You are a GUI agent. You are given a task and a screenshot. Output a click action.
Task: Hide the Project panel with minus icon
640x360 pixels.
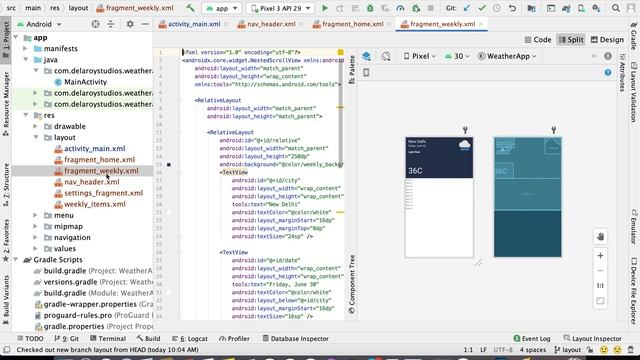click(x=145, y=24)
